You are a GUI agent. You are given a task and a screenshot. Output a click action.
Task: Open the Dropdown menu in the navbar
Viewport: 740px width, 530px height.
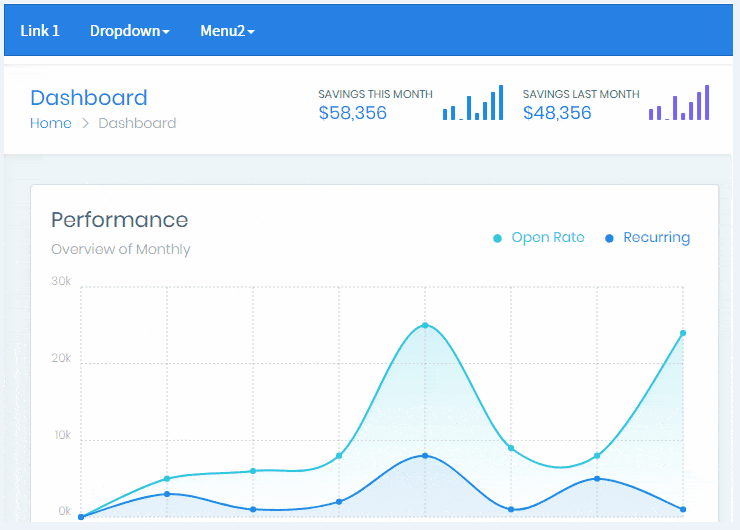point(129,31)
